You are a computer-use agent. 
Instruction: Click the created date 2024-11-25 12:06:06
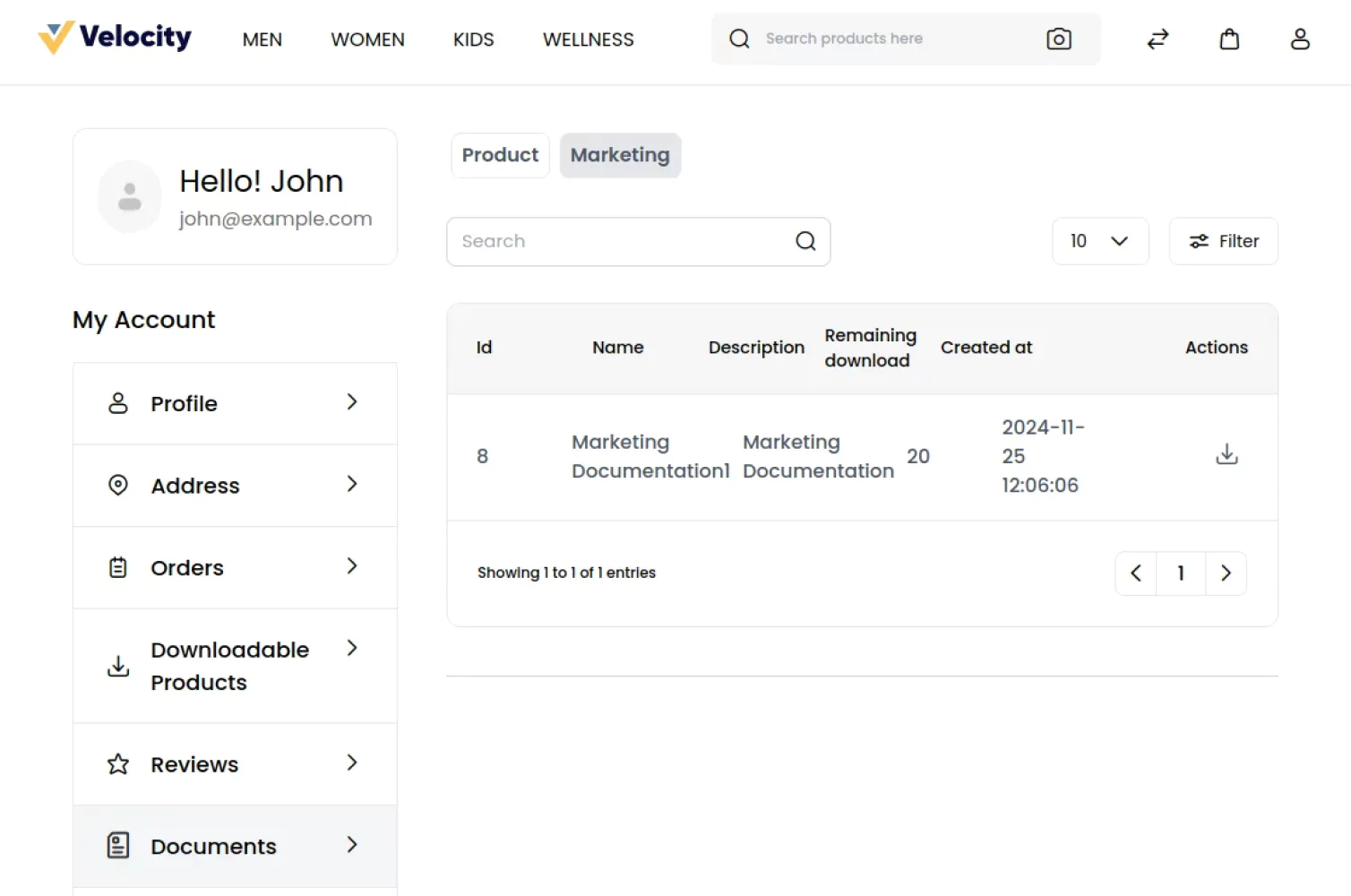[1043, 456]
